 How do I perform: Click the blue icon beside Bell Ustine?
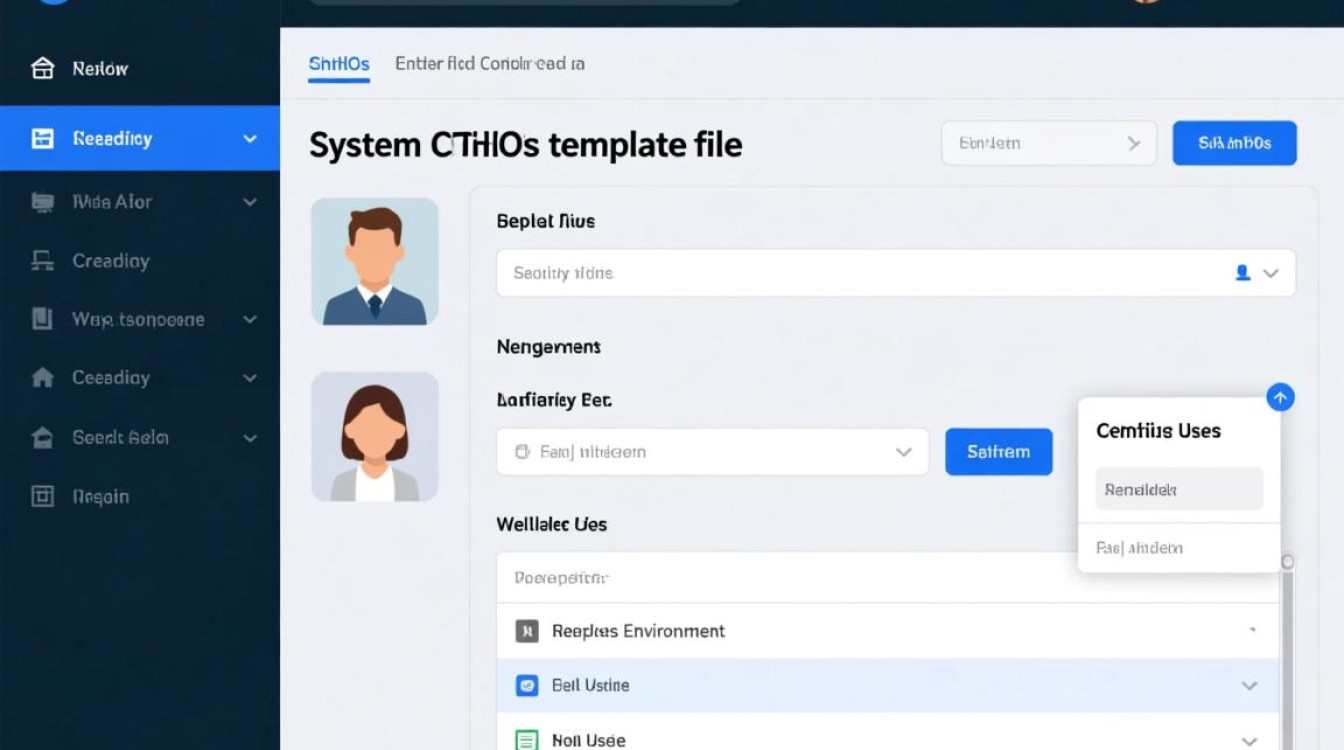526,685
